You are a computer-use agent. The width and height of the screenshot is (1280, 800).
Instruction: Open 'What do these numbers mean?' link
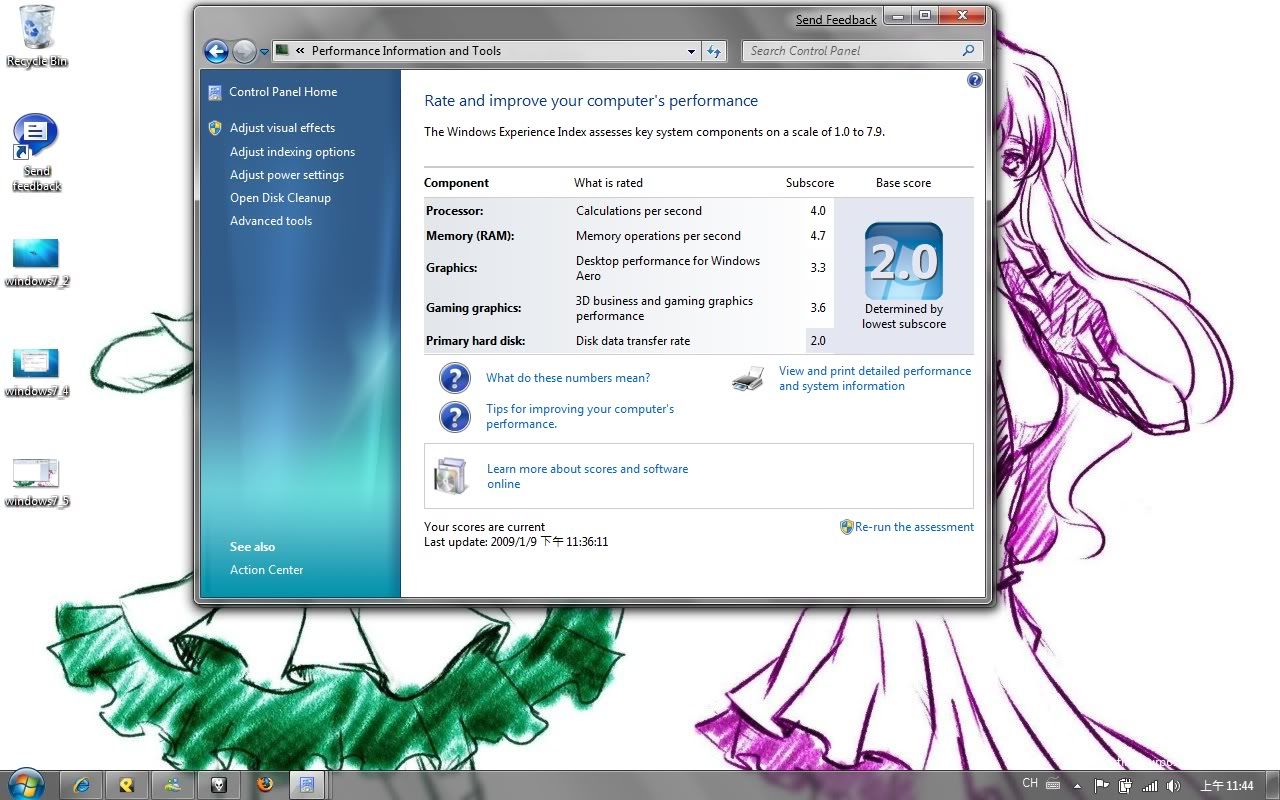[567, 378]
